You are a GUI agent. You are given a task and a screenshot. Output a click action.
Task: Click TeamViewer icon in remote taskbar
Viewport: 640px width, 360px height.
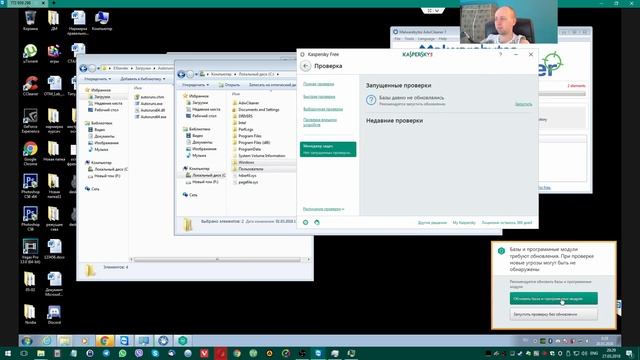[124, 340]
